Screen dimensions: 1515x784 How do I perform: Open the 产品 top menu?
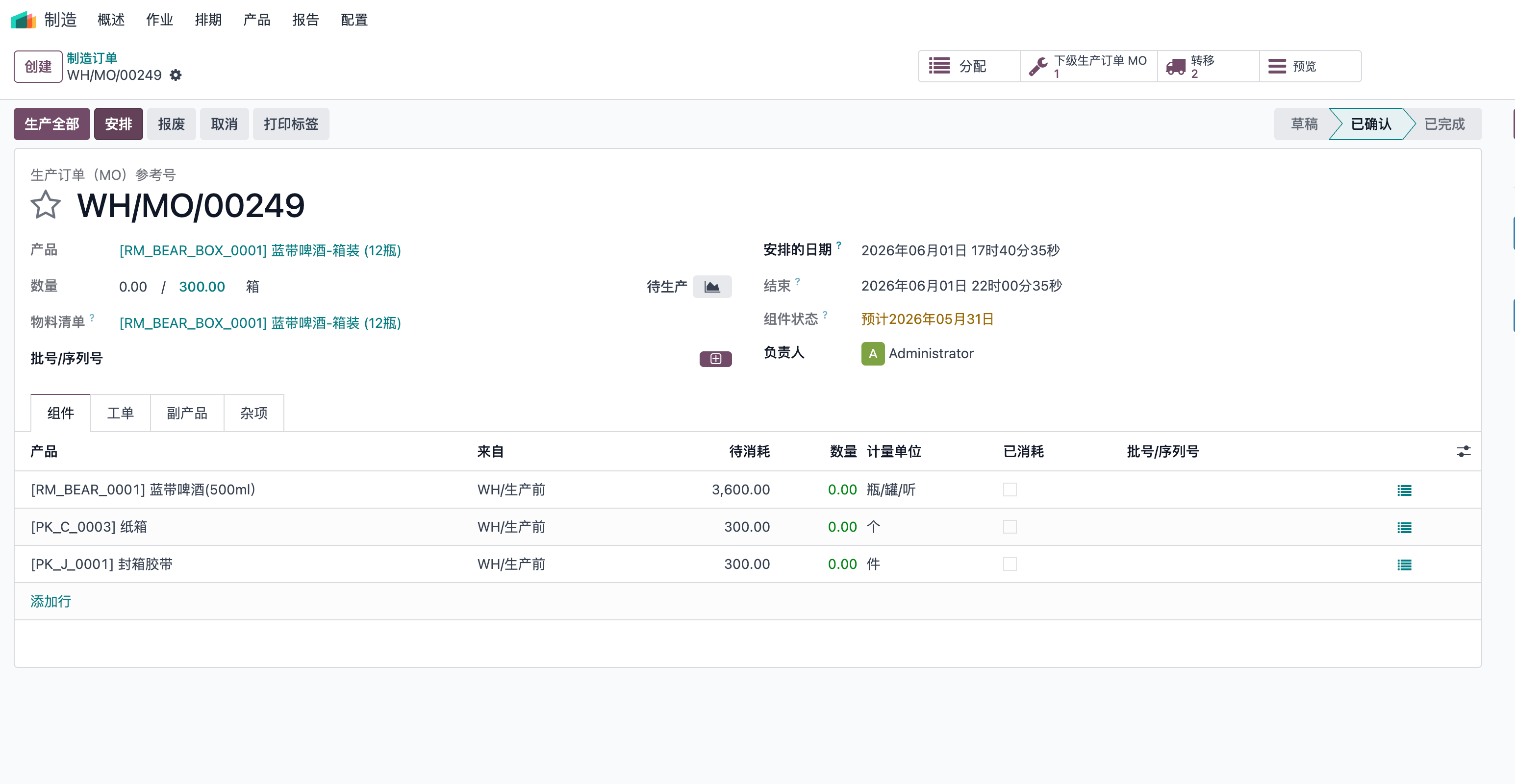tap(257, 20)
